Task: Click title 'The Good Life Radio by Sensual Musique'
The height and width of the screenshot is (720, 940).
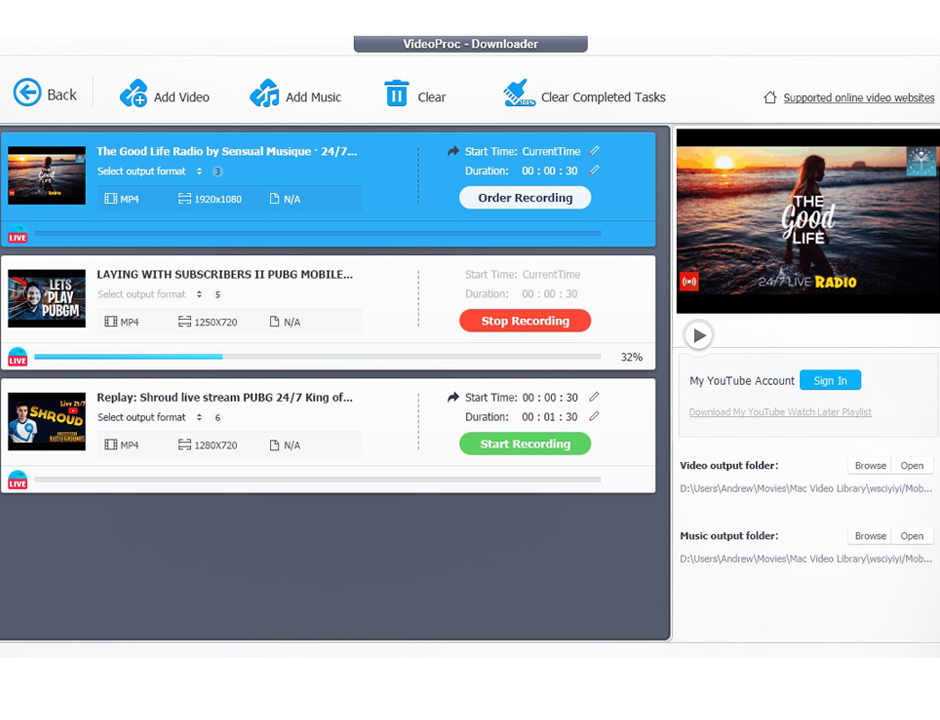Action: (x=227, y=151)
